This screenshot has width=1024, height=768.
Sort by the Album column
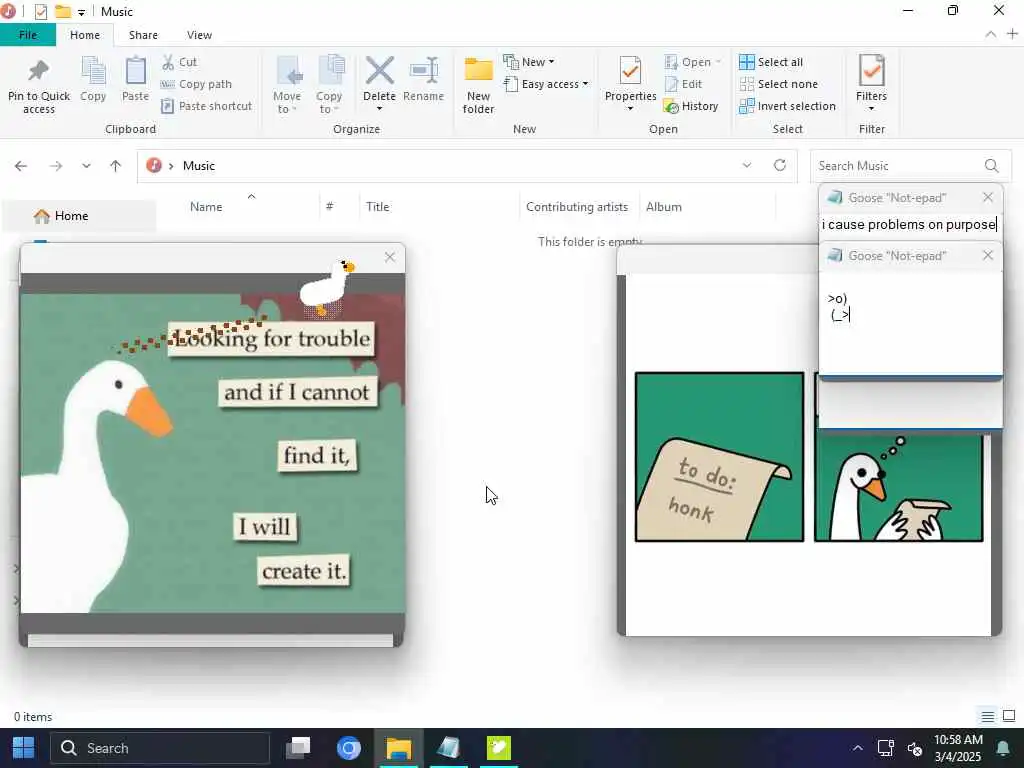click(x=664, y=206)
